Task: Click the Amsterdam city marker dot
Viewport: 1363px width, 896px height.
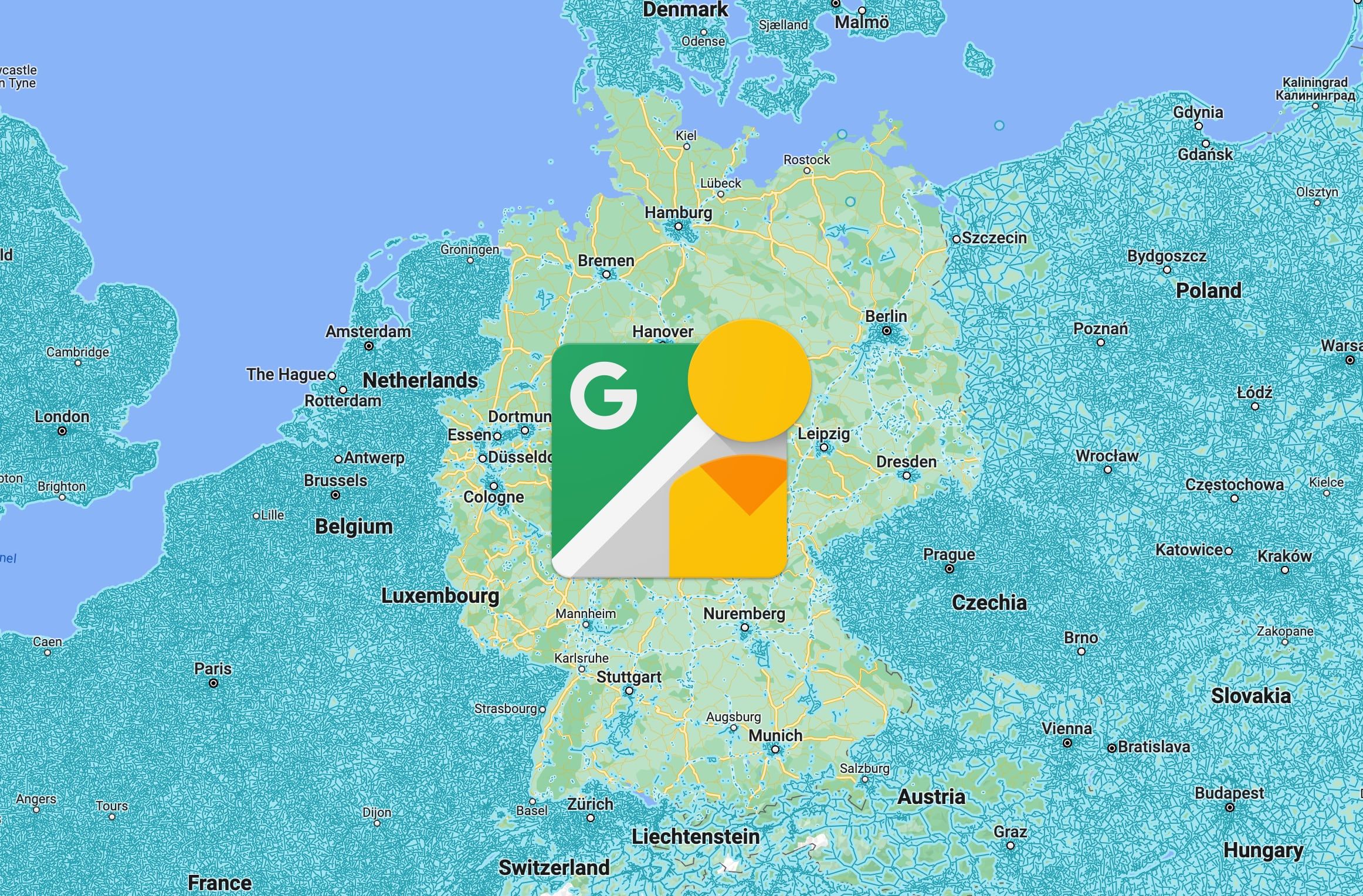Action: 369,346
